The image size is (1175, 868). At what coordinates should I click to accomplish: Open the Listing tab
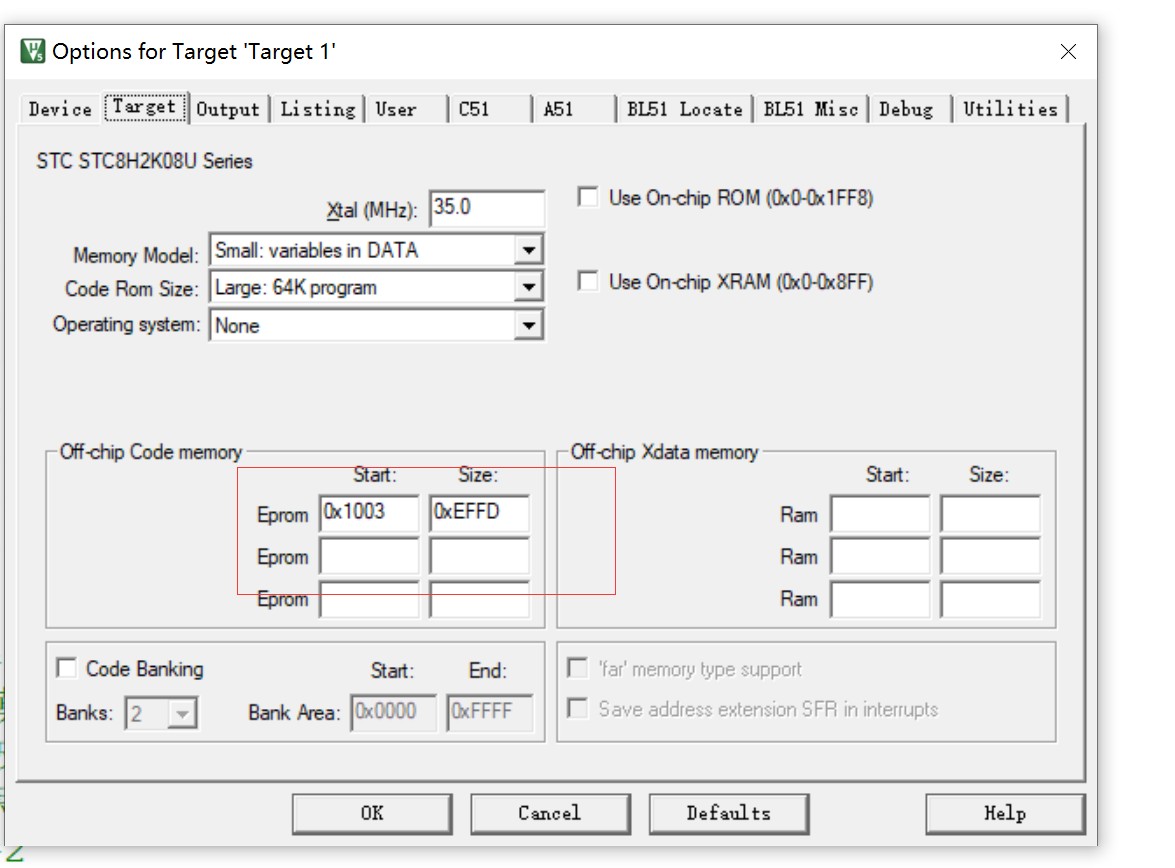pyautogui.click(x=318, y=109)
